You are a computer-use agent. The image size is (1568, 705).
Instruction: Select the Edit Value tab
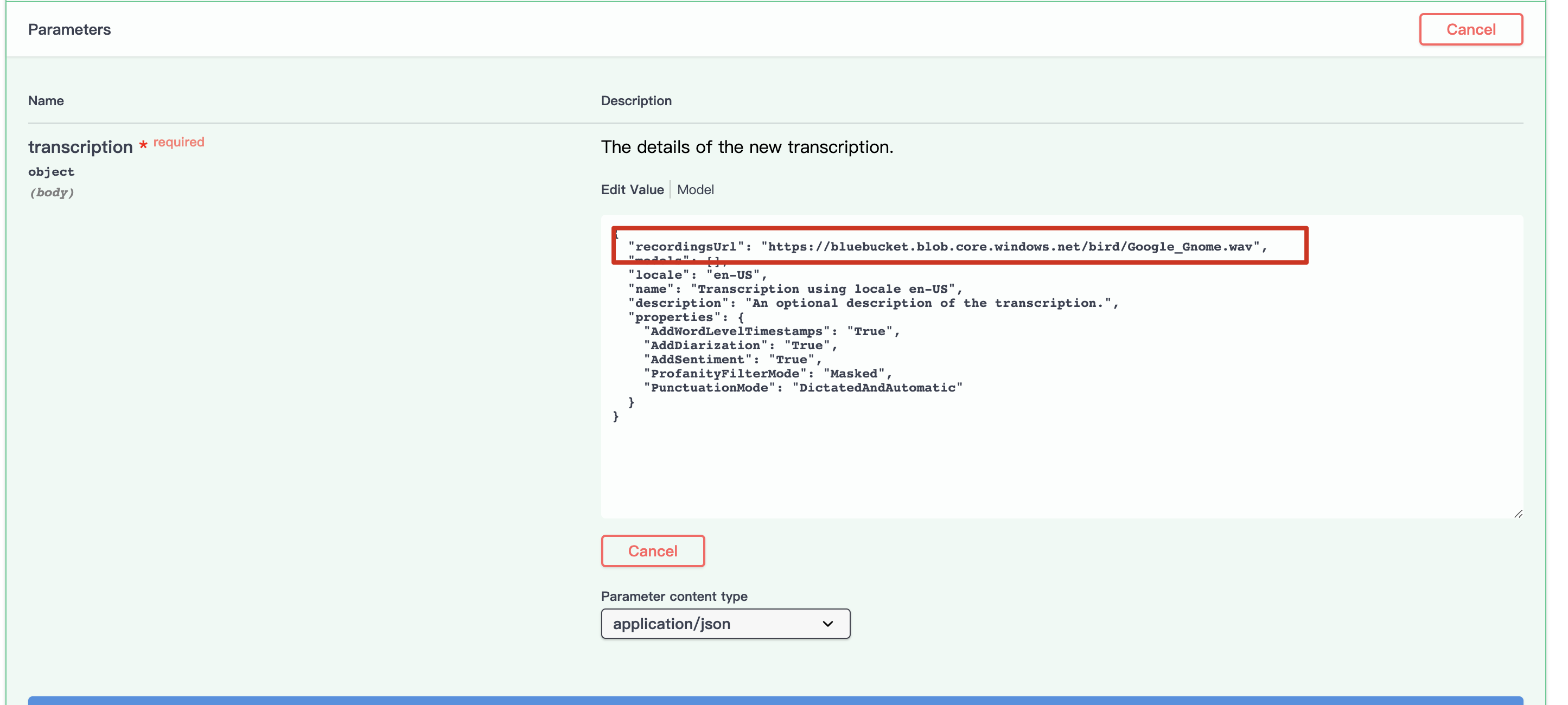coord(632,190)
